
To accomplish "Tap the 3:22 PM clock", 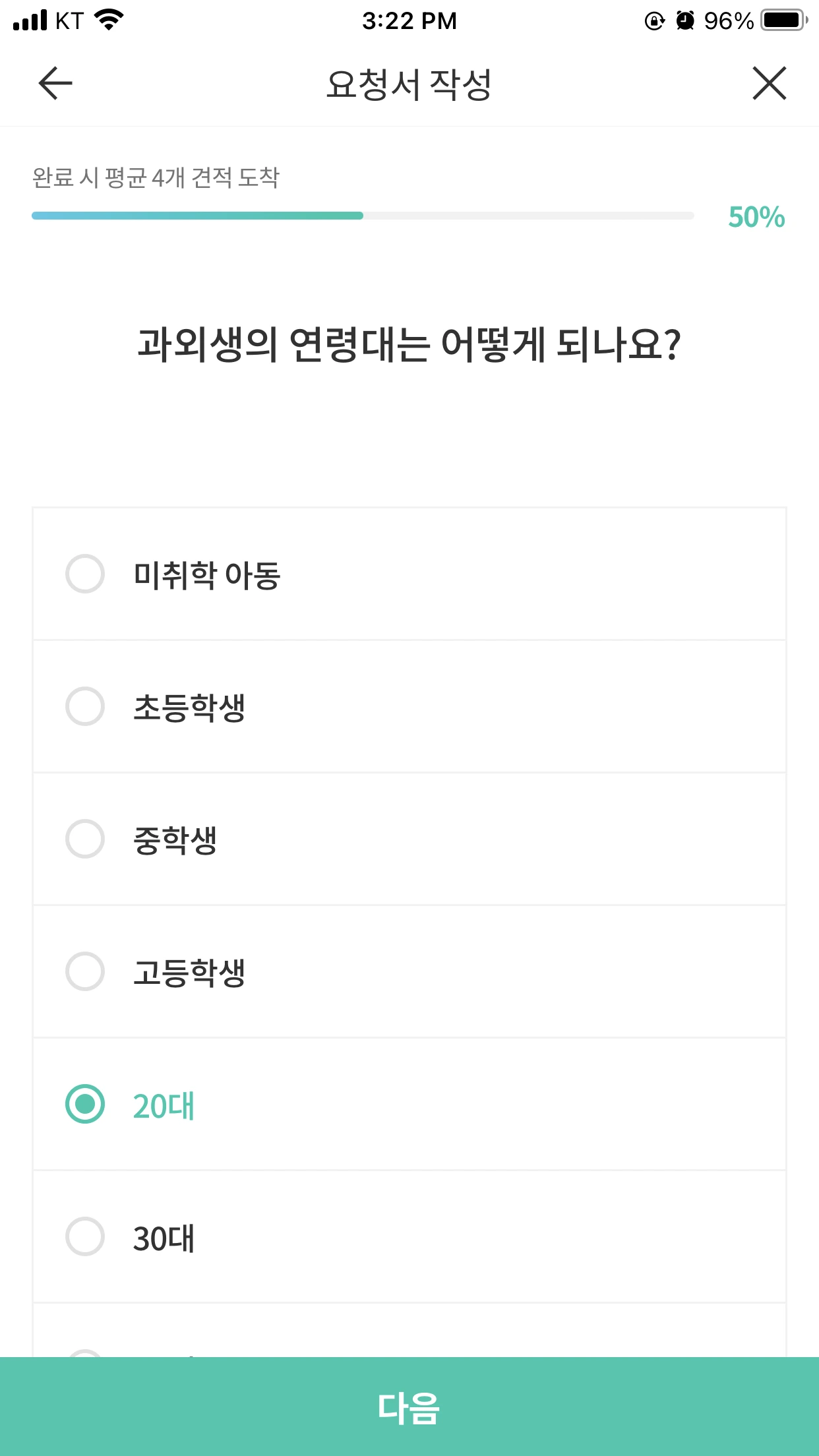I will [409, 21].
